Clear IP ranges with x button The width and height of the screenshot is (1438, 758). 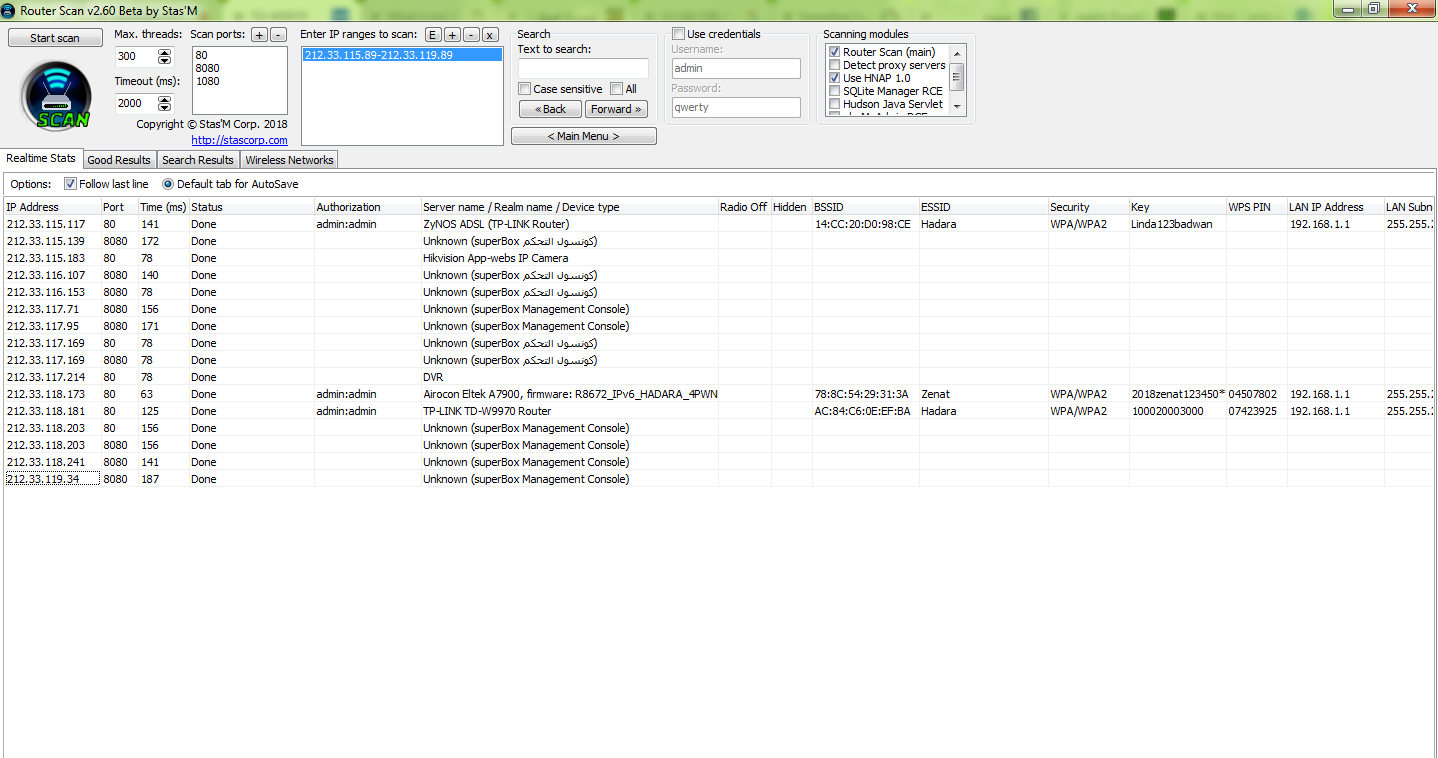(490, 35)
